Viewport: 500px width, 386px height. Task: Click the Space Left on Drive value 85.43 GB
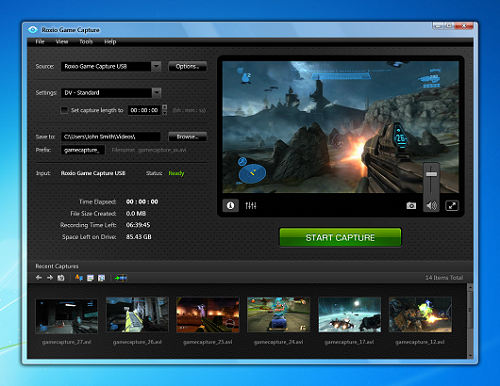[x=139, y=237]
